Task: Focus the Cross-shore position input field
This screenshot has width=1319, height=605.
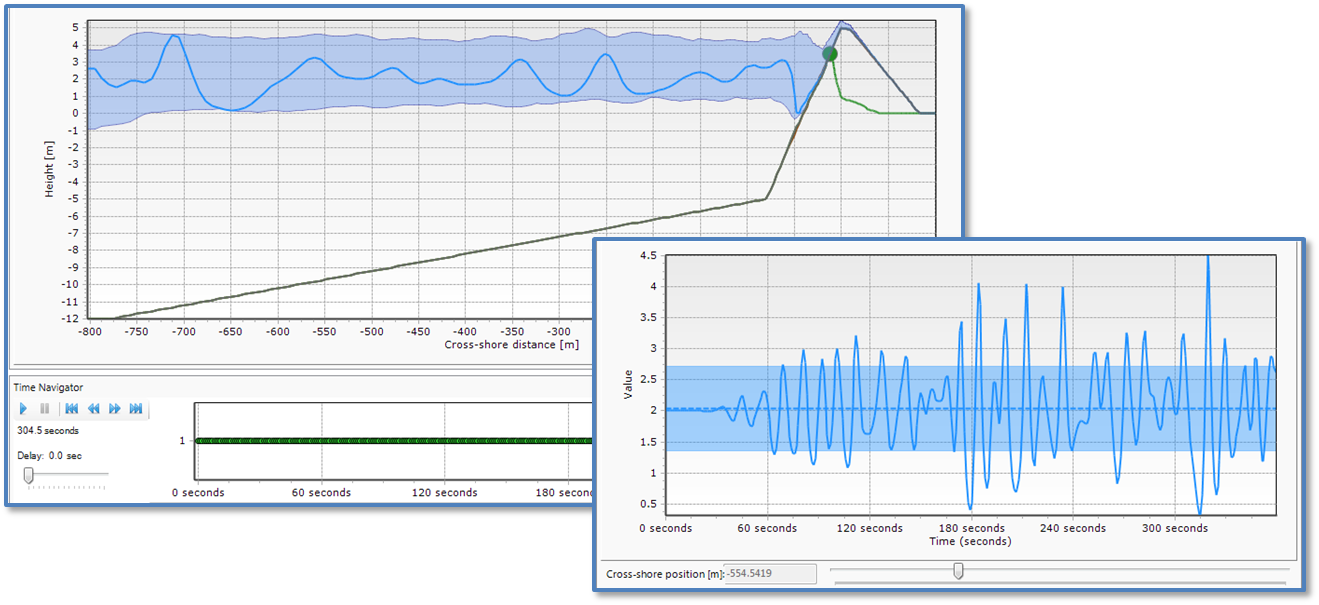Action: point(769,574)
